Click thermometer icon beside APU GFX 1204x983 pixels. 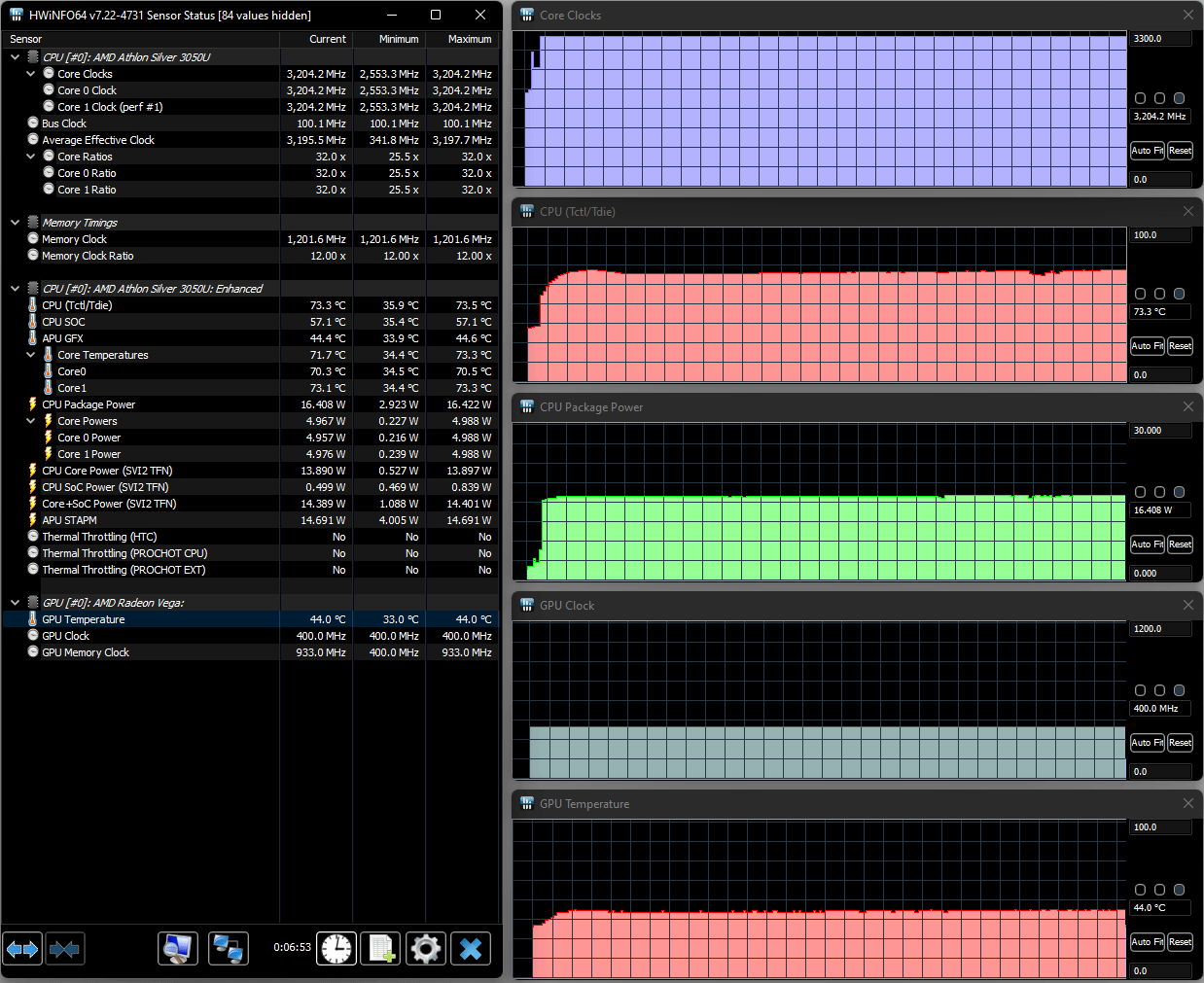33,338
